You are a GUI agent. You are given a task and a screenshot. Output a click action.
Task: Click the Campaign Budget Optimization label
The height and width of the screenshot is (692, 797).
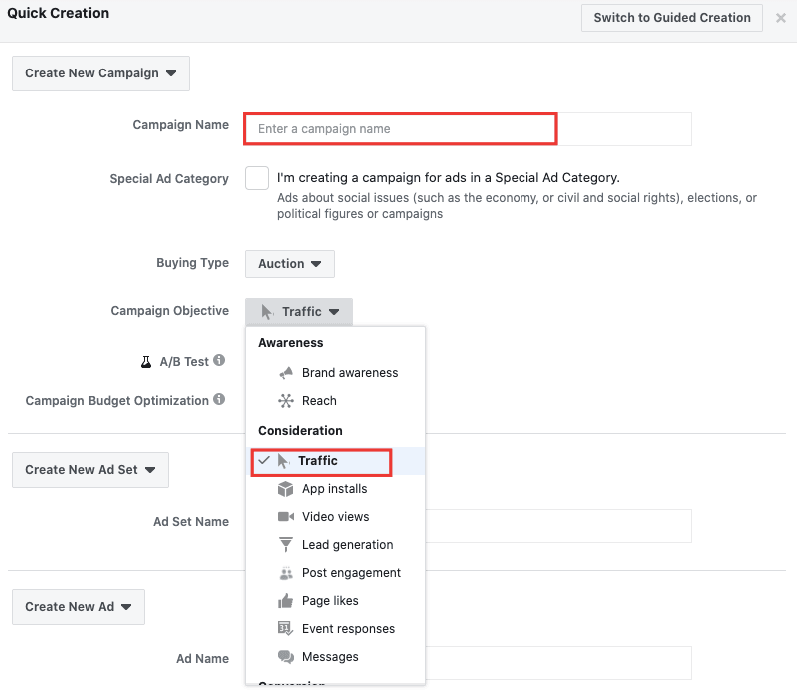tap(117, 401)
